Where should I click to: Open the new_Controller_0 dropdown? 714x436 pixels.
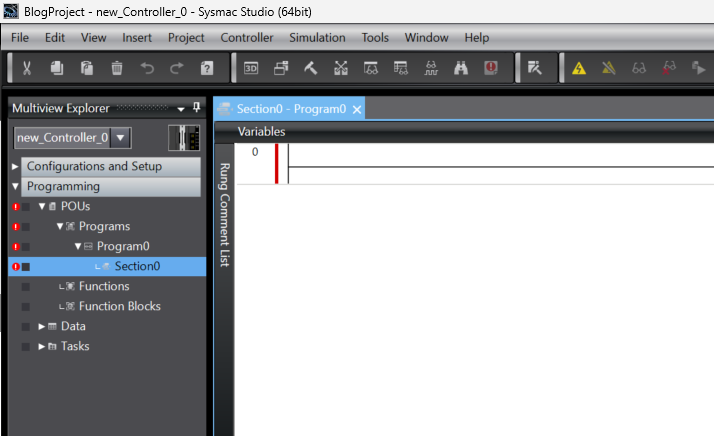(121, 137)
